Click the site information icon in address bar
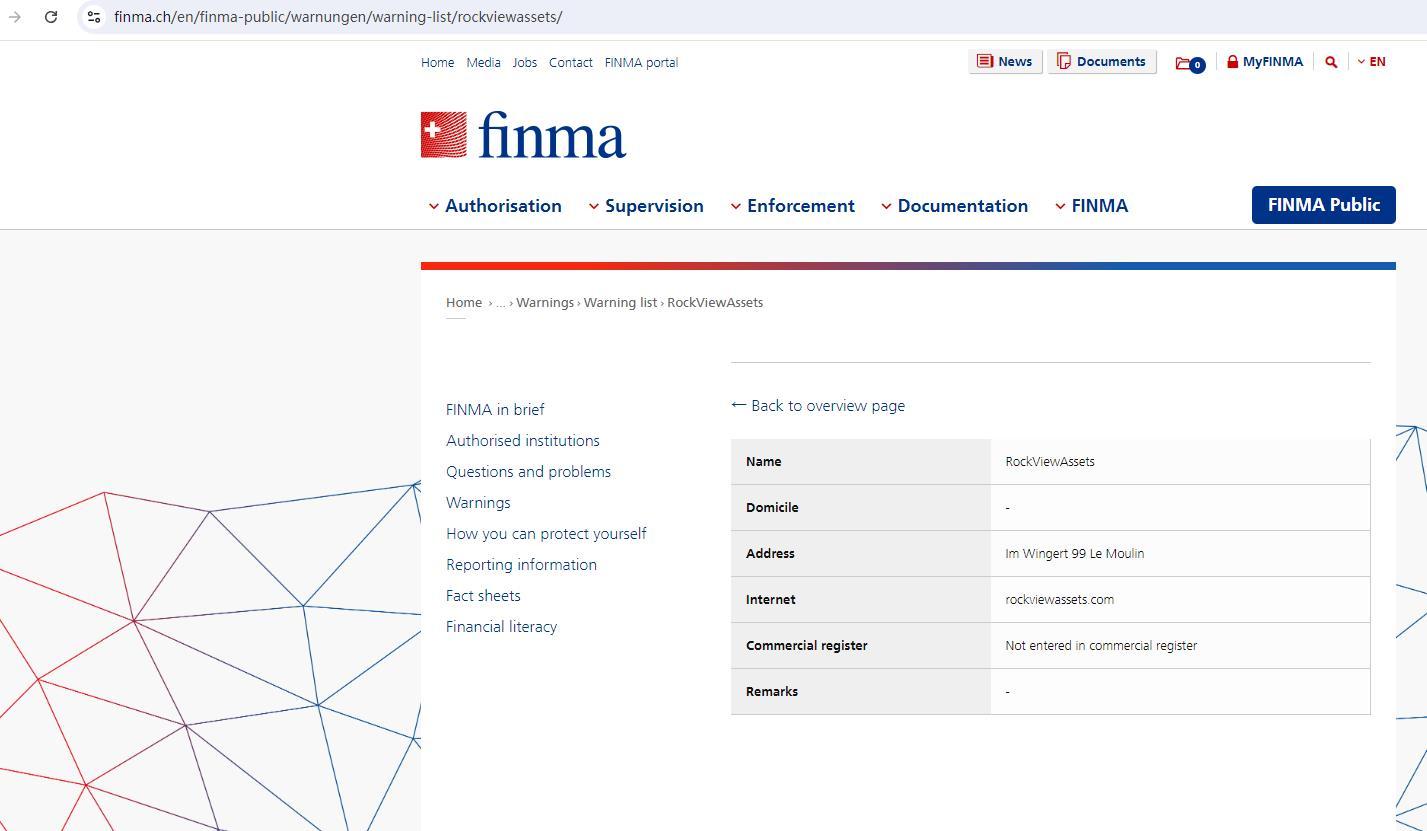 [93, 17]
